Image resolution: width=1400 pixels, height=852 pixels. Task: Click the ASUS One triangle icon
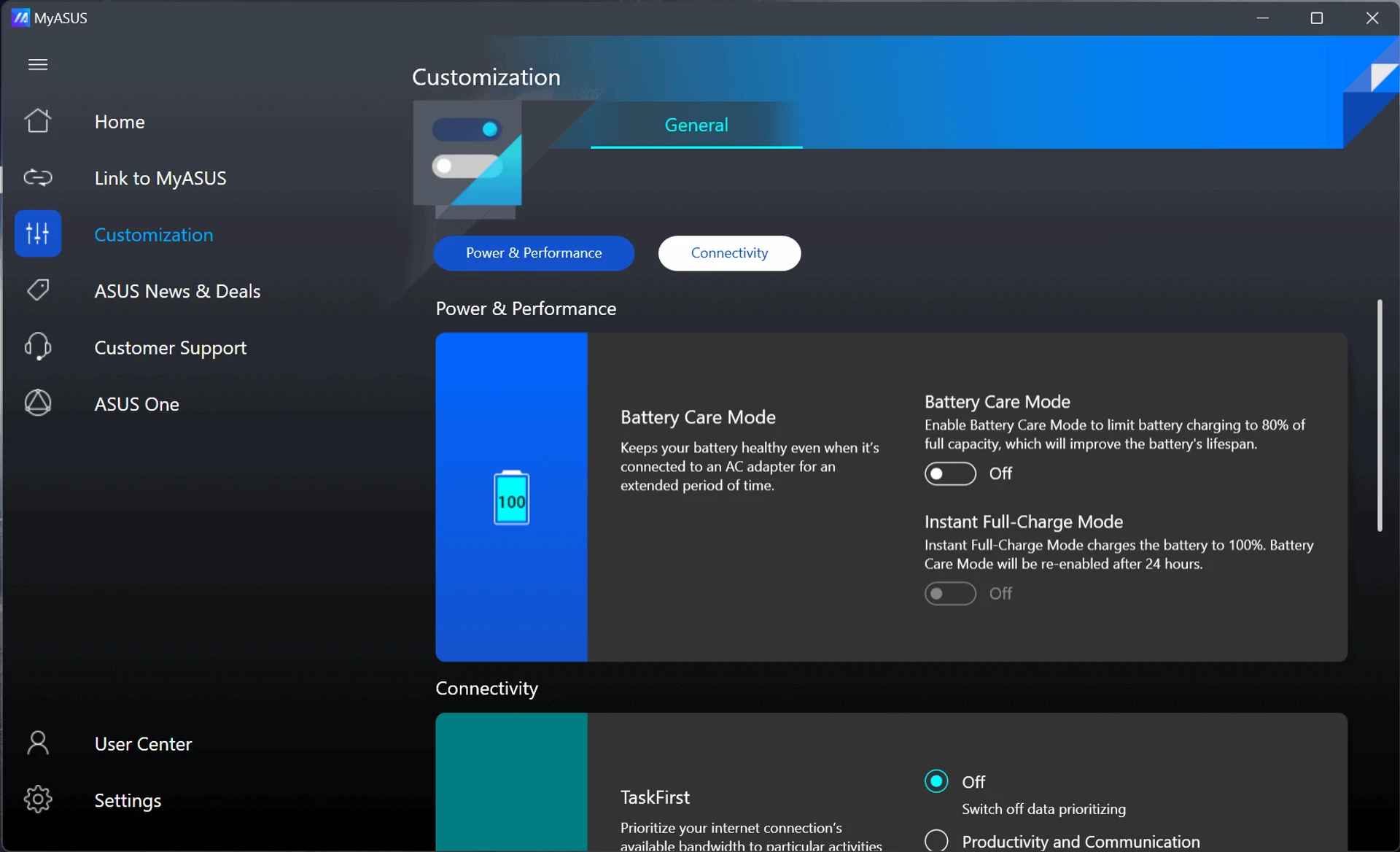38,403
